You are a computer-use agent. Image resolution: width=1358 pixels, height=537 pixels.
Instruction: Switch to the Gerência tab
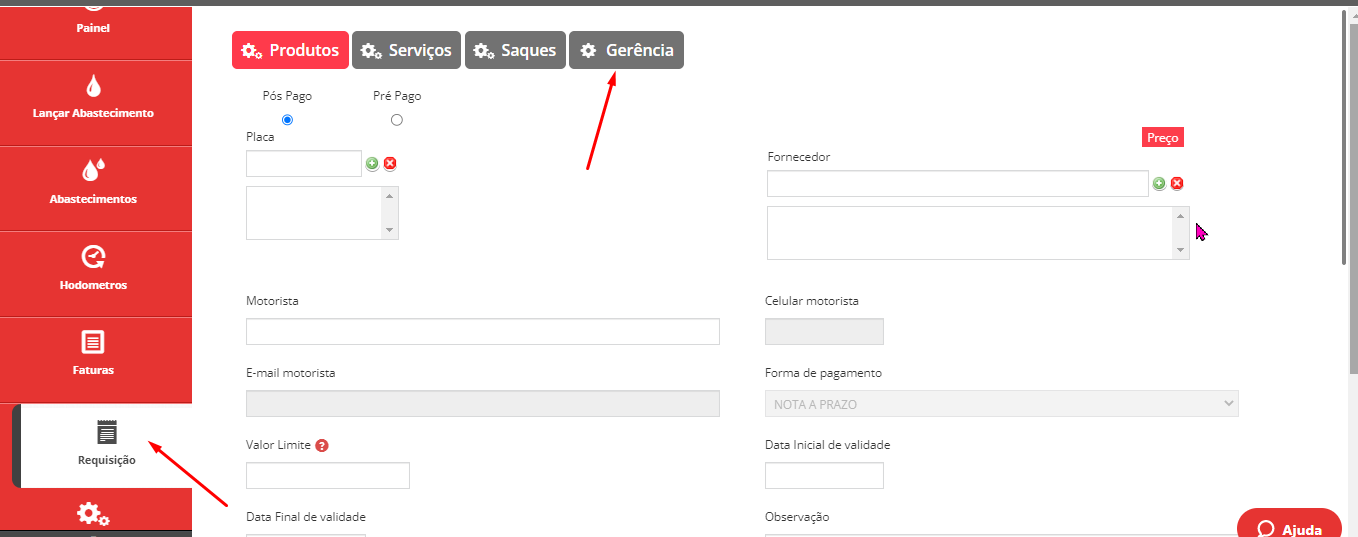point(626,50)
